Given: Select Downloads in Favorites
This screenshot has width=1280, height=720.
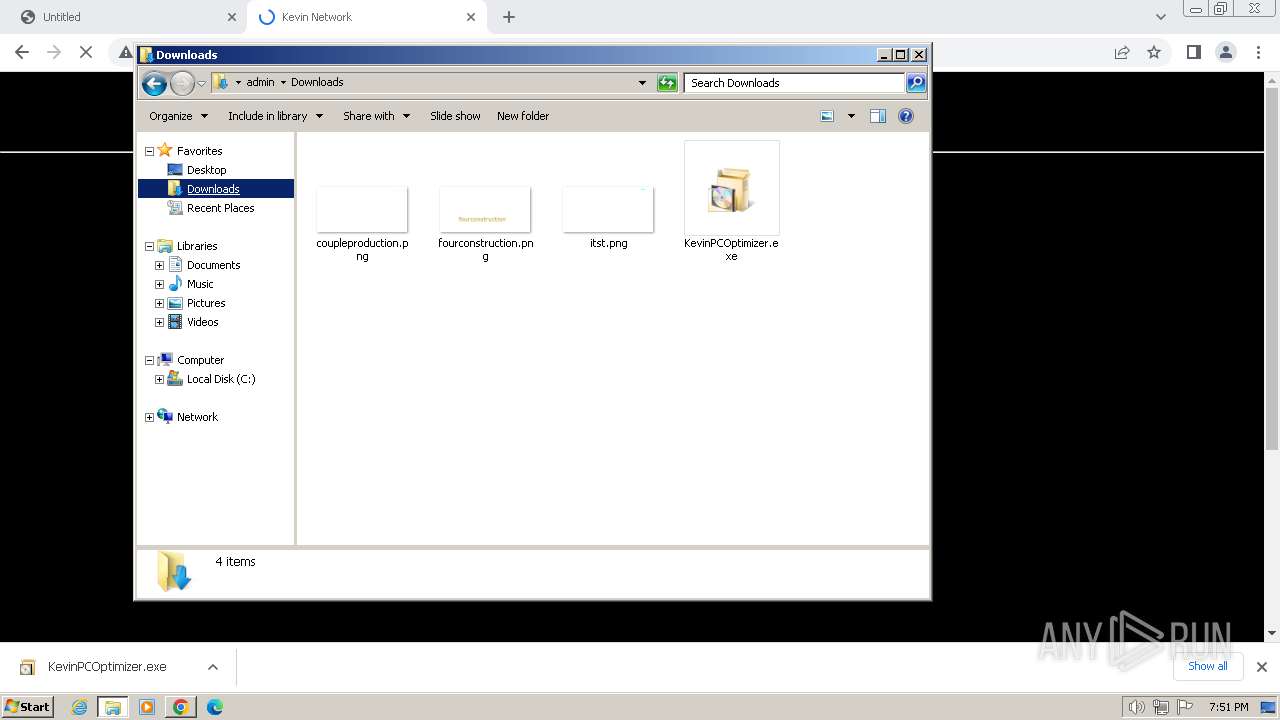Looking at the screenshot, I should 213,189.
